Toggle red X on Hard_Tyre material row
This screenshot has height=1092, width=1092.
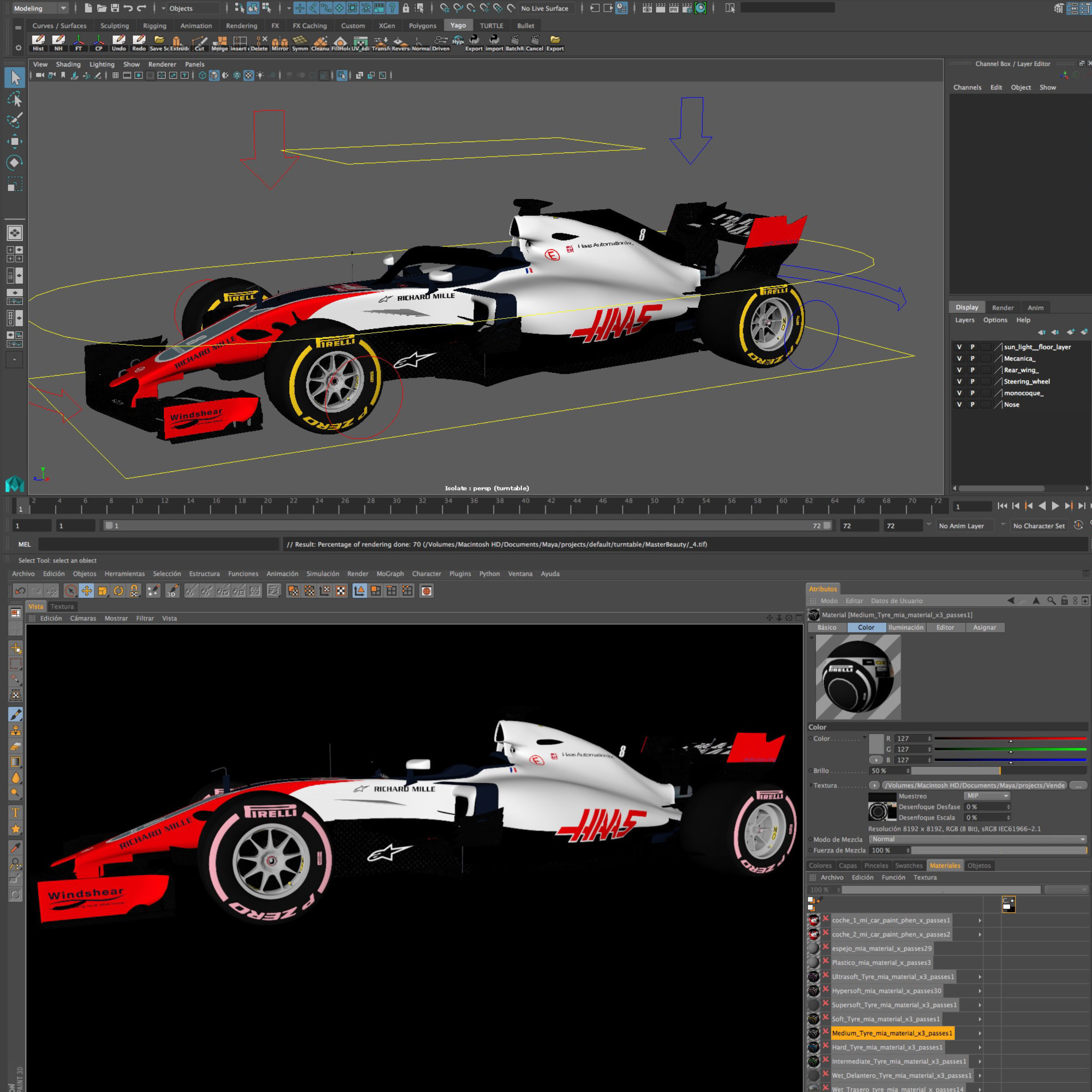[x=826, y=1047]
